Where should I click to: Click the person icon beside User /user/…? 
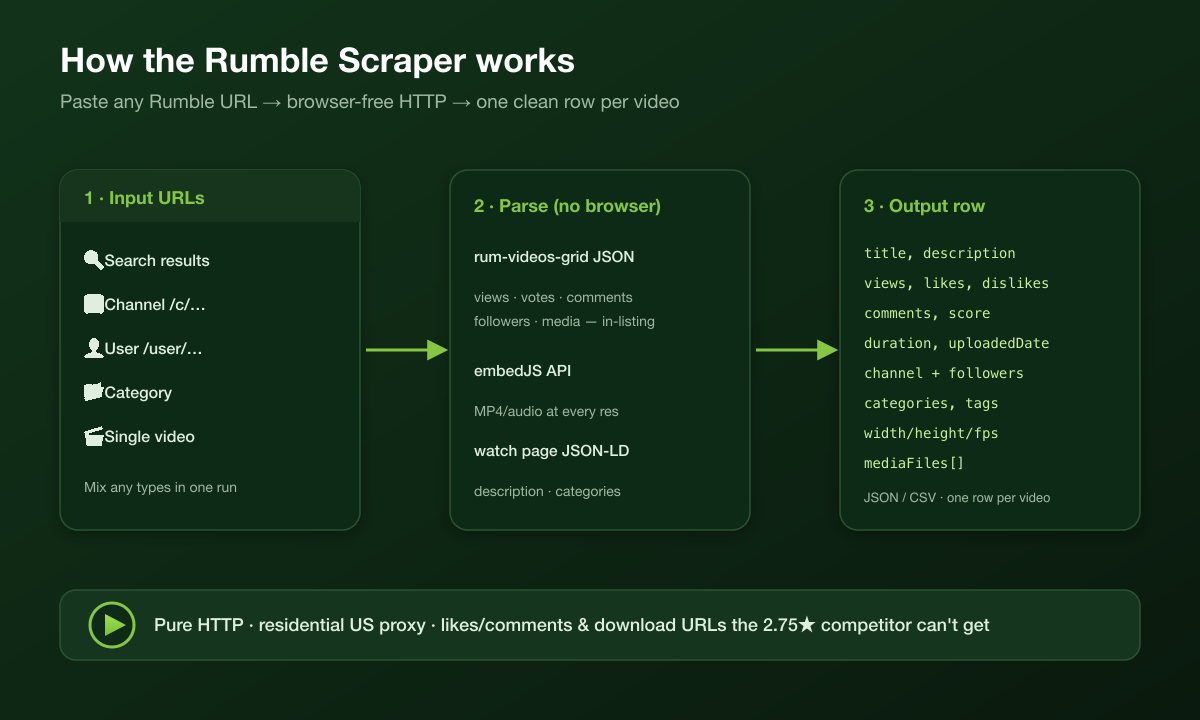pyautogui.click(x=94, y=348)
